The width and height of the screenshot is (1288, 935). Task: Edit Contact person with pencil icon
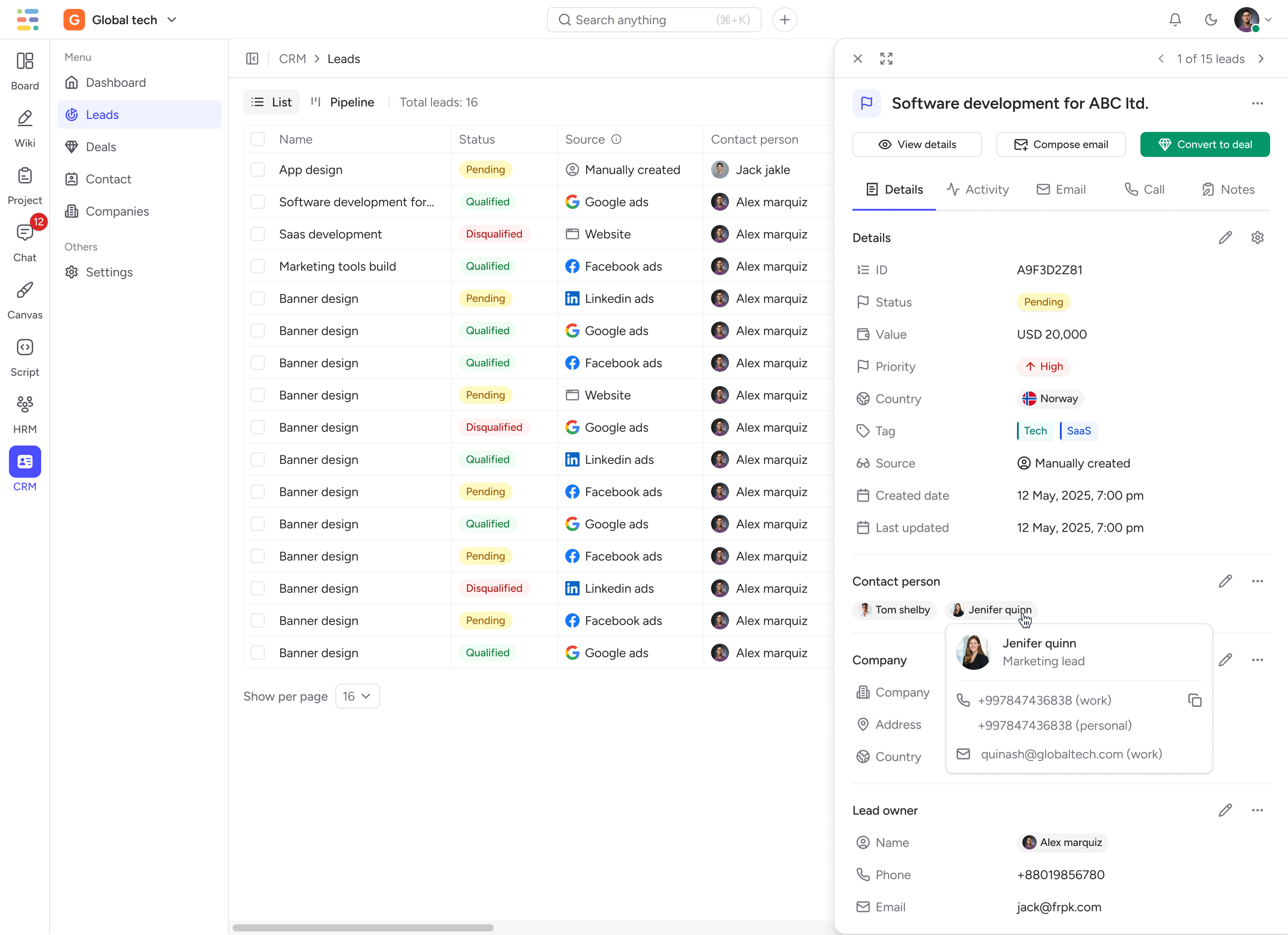pyautogui.click(x=1225, y=581)
